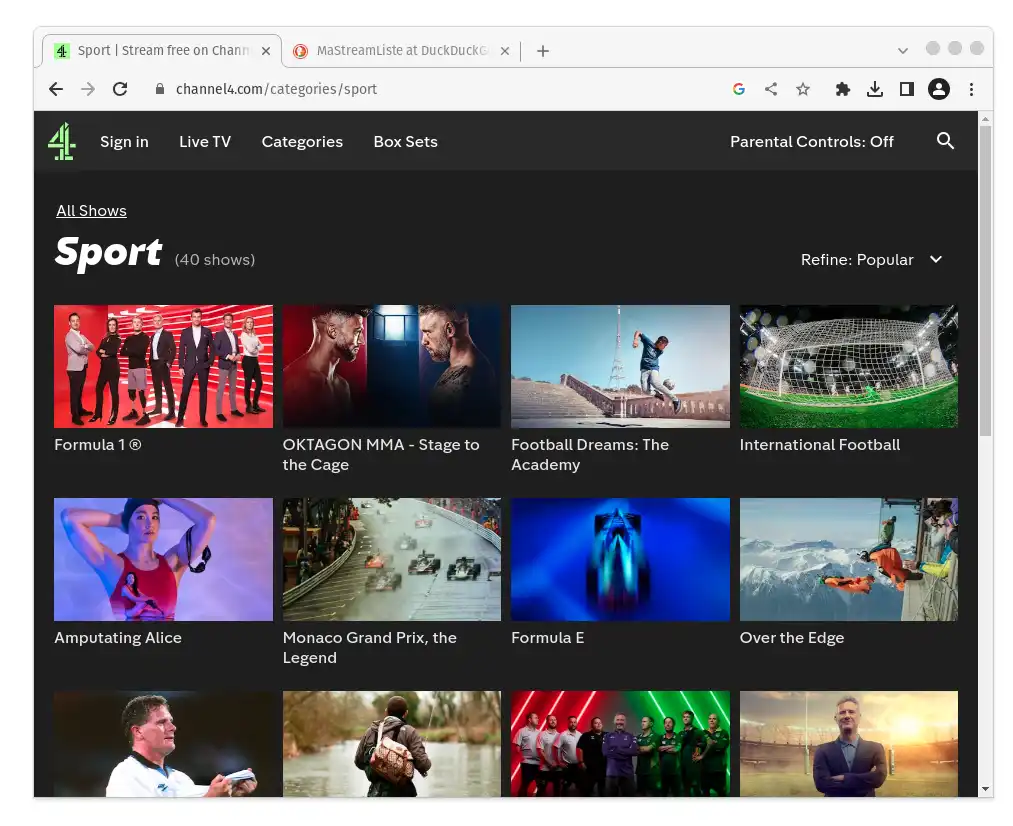The image size is (1013, 826).
Task: Click the Formula E blue car thumbnail
Action: (620, 559)
